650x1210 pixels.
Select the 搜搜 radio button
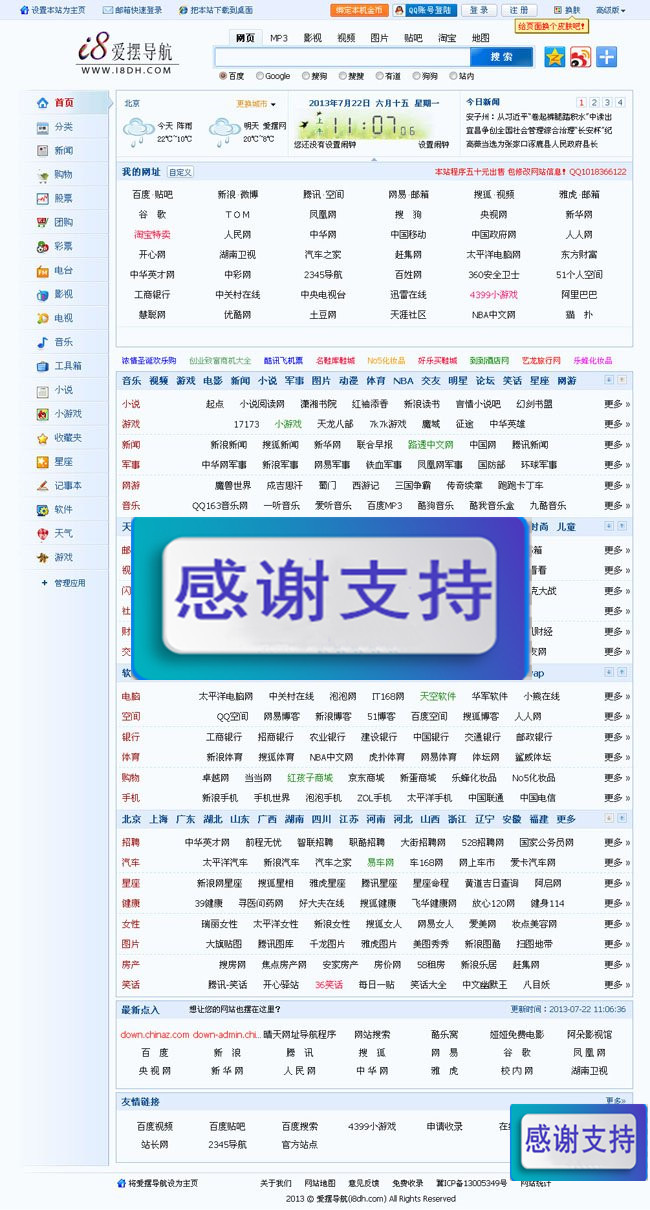click(x=342, y=76)
